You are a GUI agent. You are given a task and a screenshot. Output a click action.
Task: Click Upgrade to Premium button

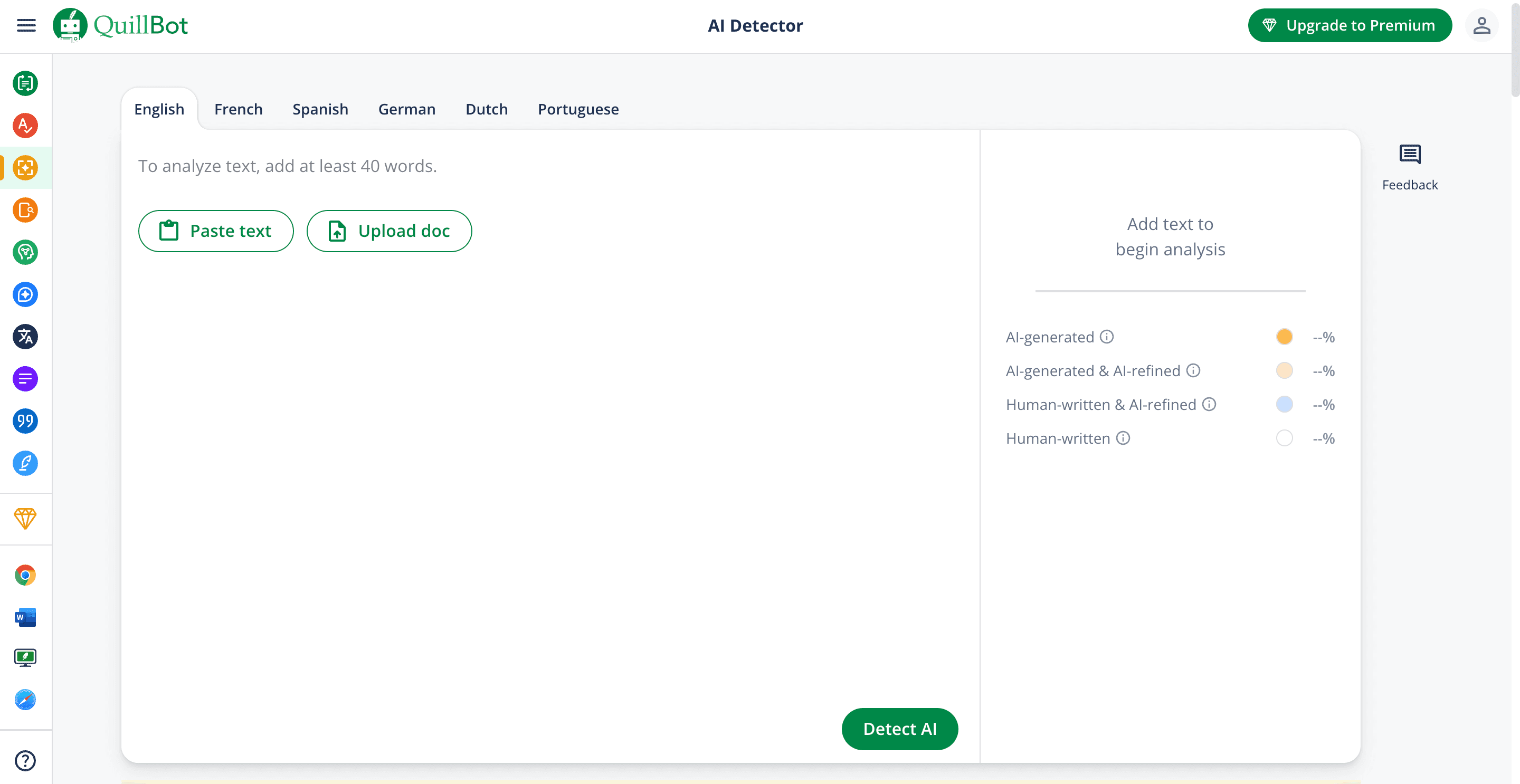pyautogui.click(x=1350, y=25)
